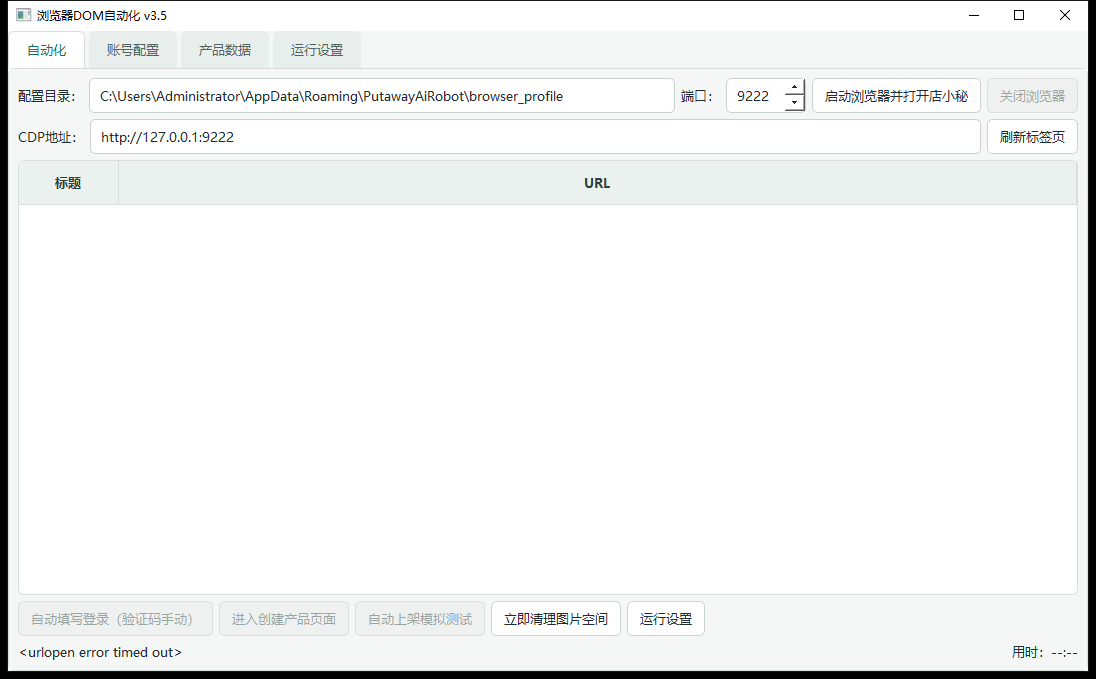Click the 标题 column header
Screen dimensions: 1096x679
click(68, 183)
